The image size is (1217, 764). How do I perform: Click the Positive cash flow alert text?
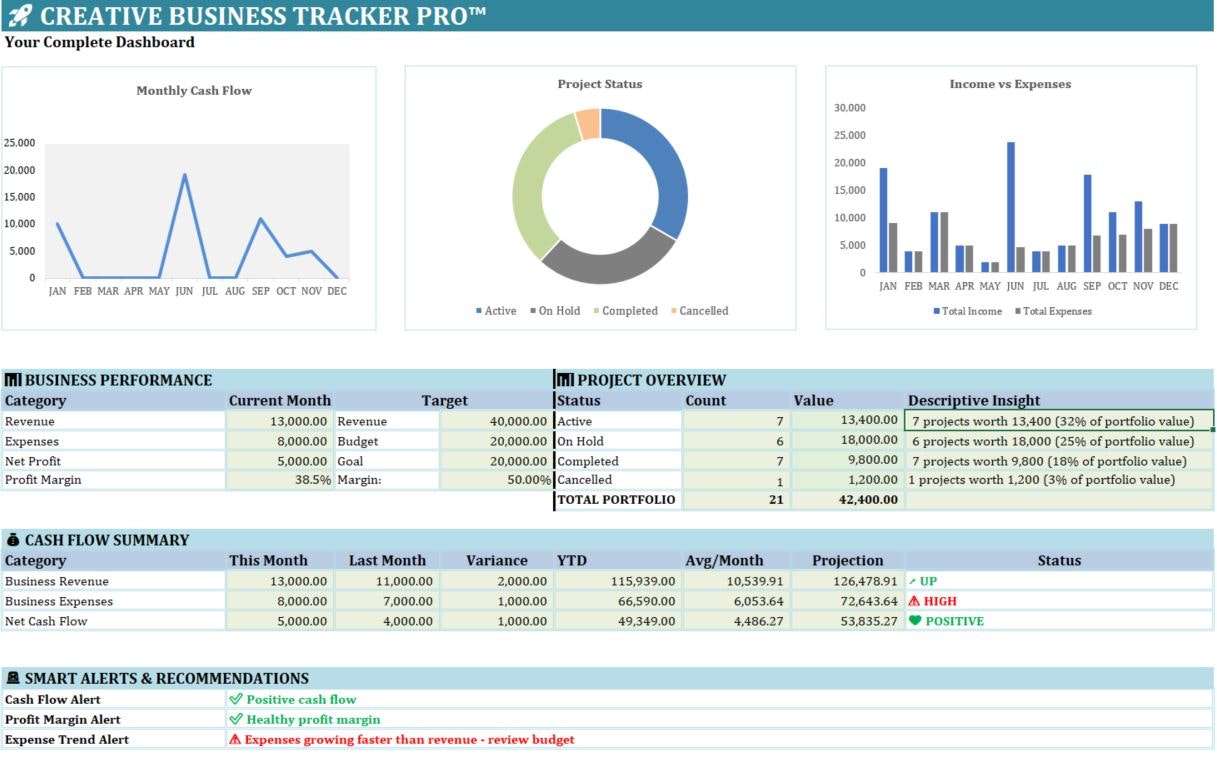coord(290,699)
